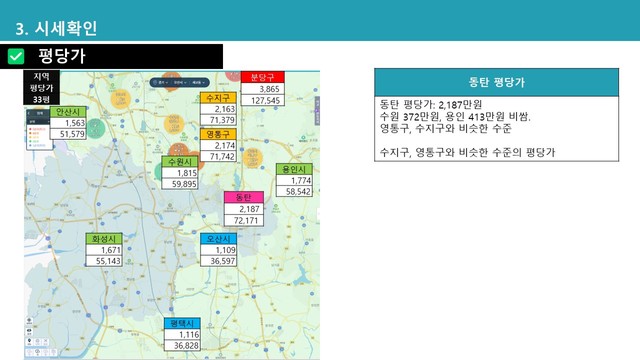
Task: Click the line 수지구, 영통구와 비슷한 수준의 평당가
Action: (x=467, y=152)
